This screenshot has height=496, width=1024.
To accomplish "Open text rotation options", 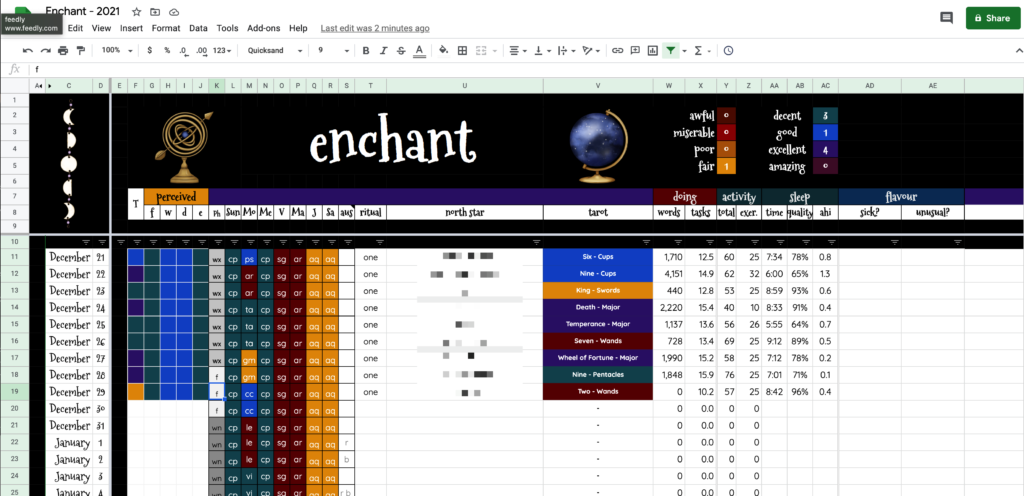I will tap(590, 50).
